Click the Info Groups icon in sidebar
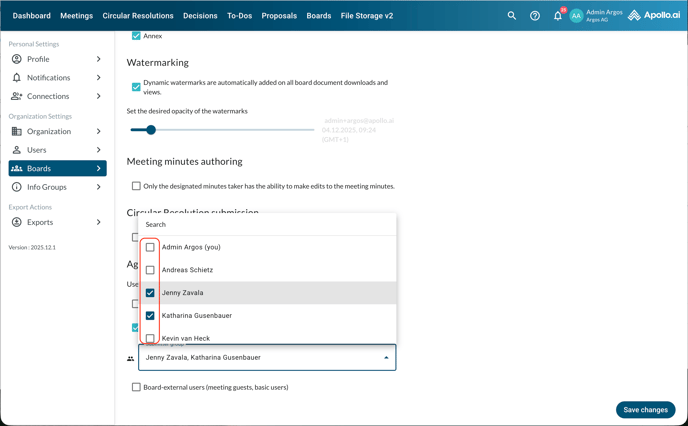688x426 pixels. click(x=16, y=187)
